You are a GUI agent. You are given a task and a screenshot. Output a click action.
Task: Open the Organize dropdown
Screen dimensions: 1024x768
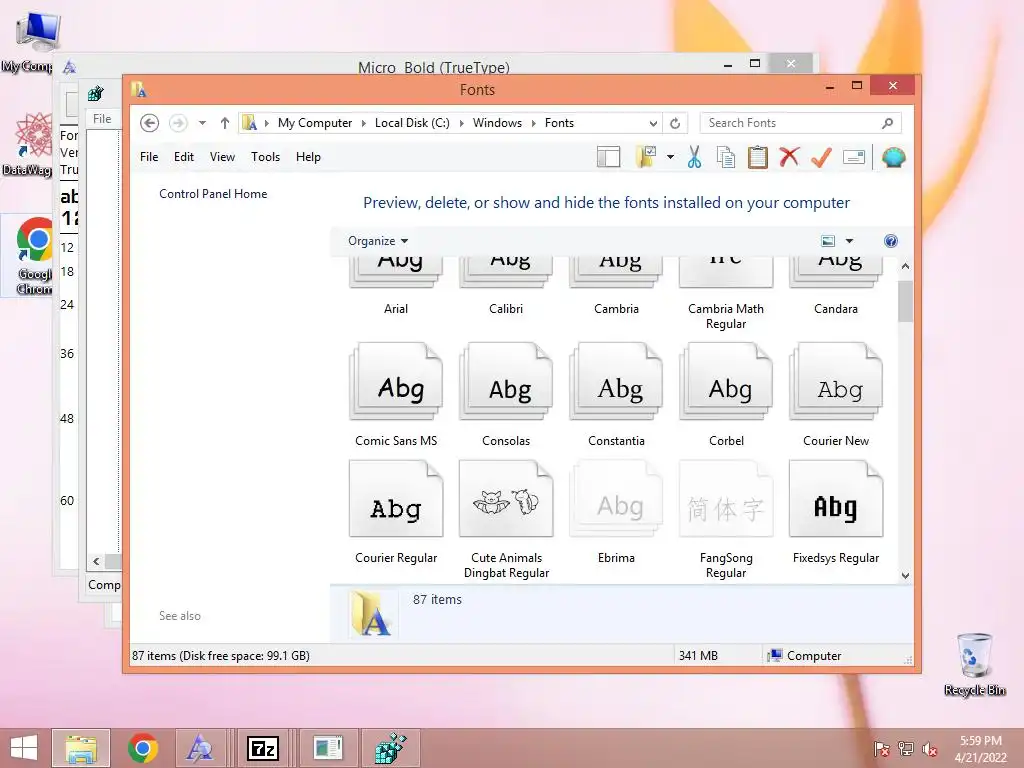(x=378, y=241)
